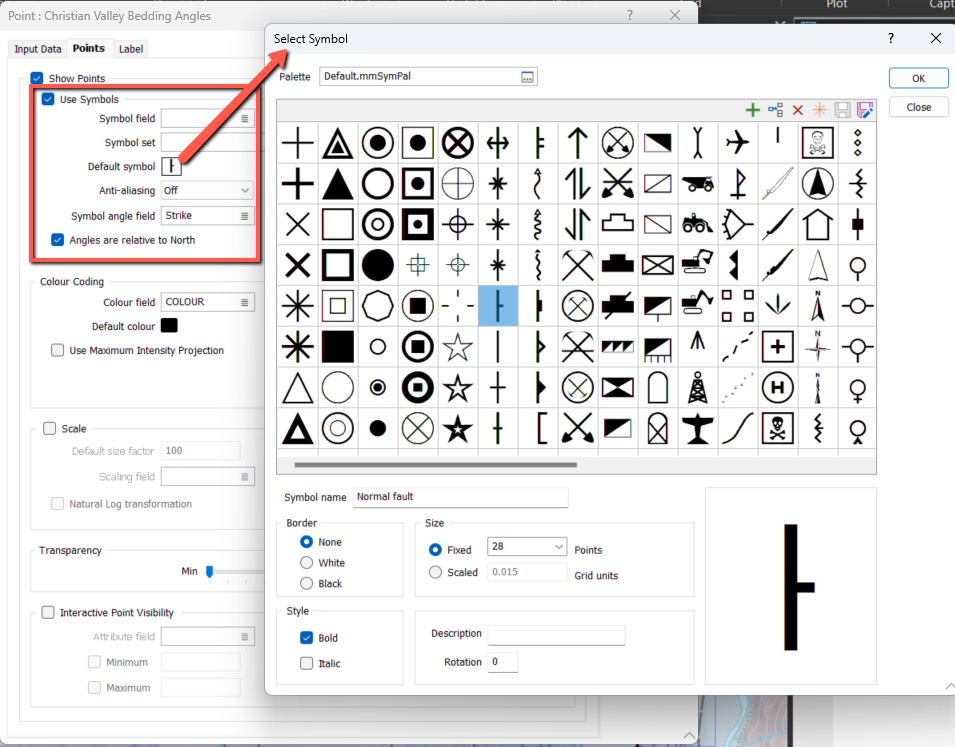Select the hollow five-point star symbol

pos(457,347)
